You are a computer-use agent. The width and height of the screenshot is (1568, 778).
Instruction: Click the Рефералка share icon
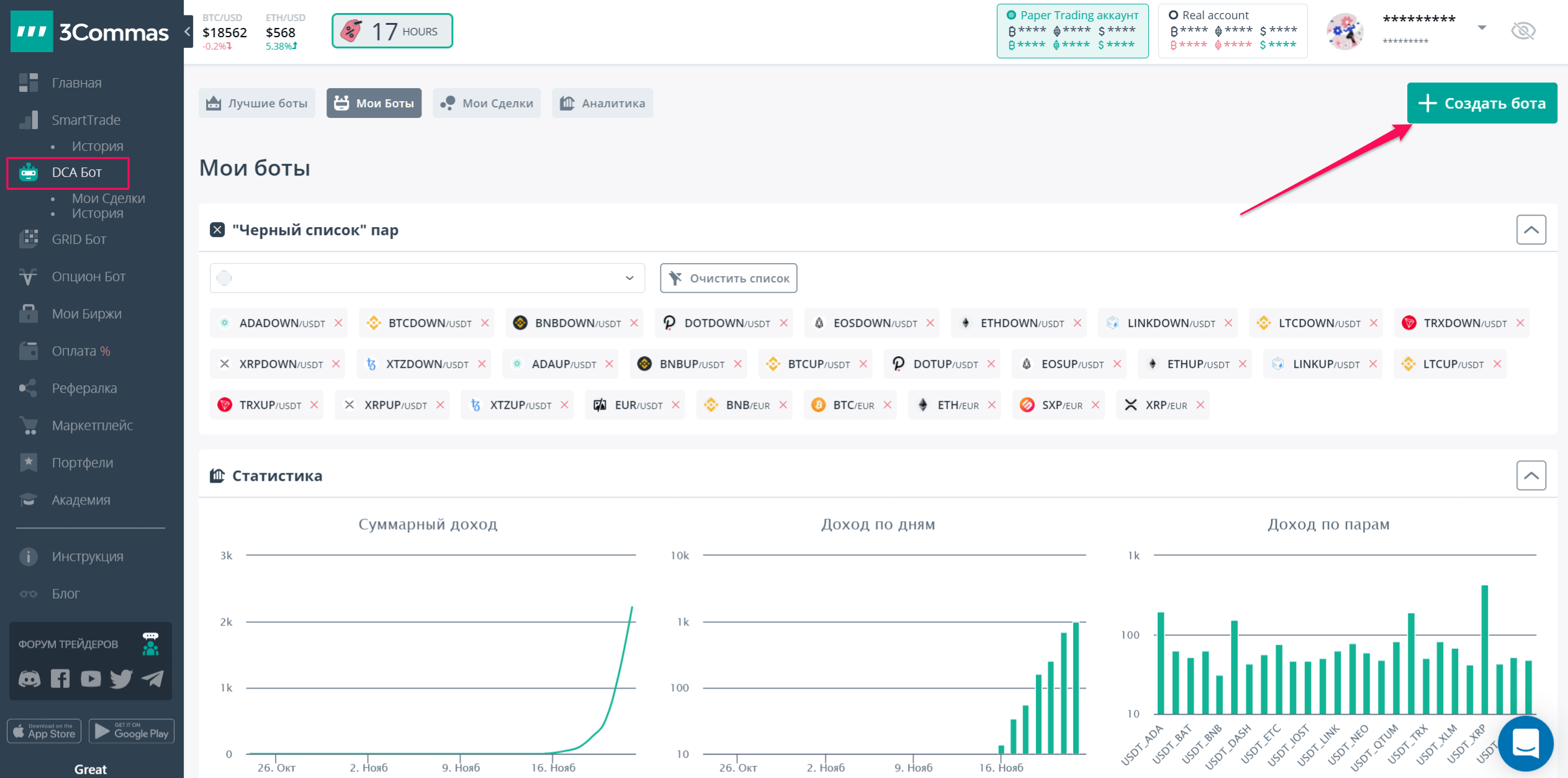pos(29,388)
